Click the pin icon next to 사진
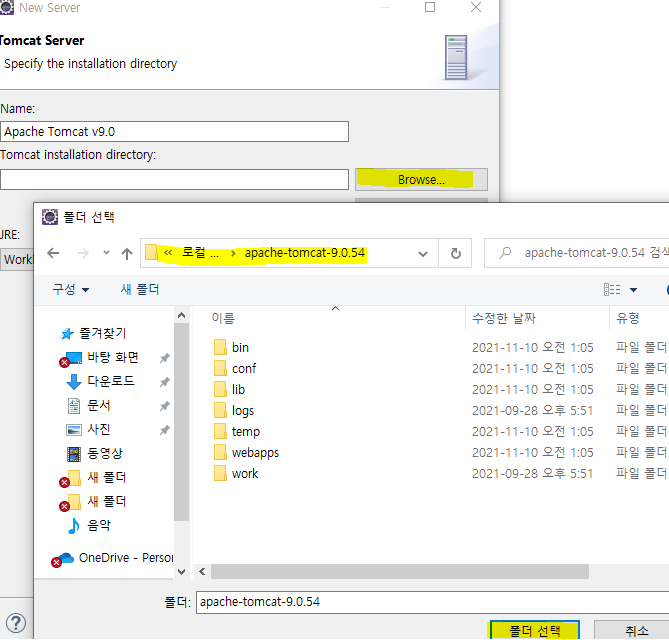The height and width of the screenshot is (640, 669). [x=165, y=430]
